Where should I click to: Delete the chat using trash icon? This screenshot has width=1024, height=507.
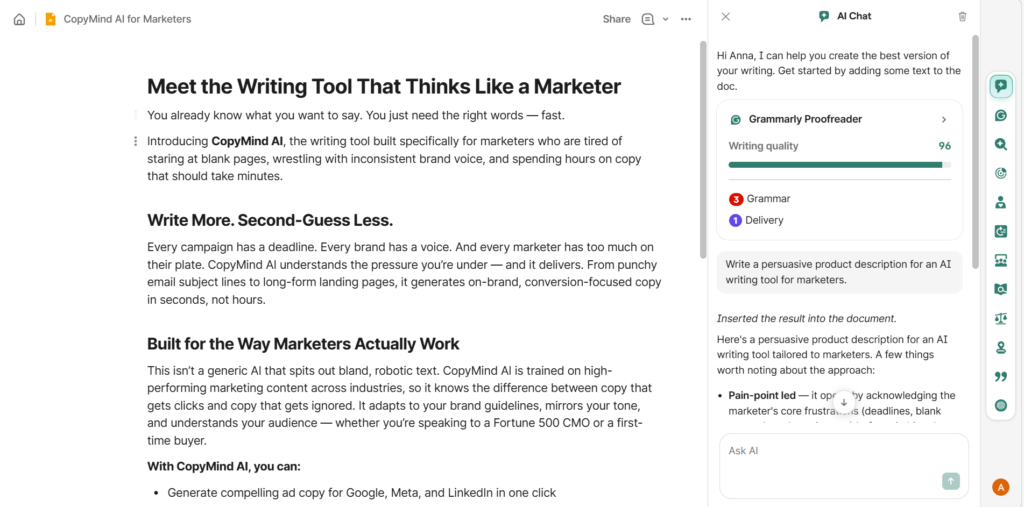(x=962, y=17)
